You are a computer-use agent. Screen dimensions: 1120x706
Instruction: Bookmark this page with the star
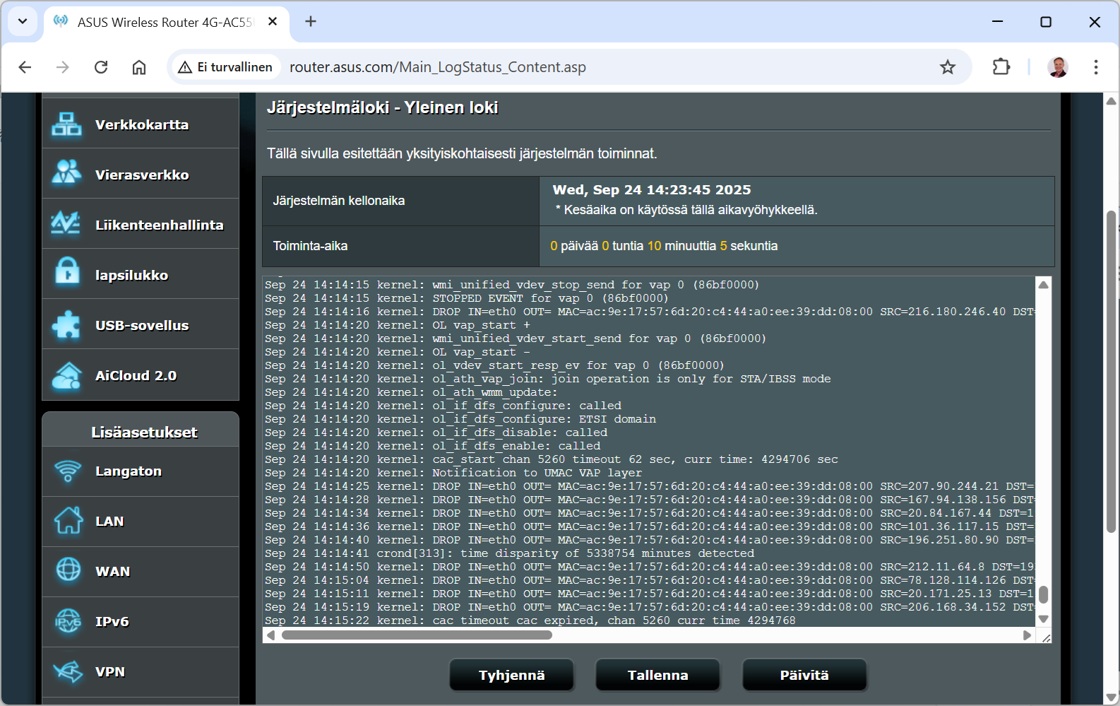pos(947,67)
